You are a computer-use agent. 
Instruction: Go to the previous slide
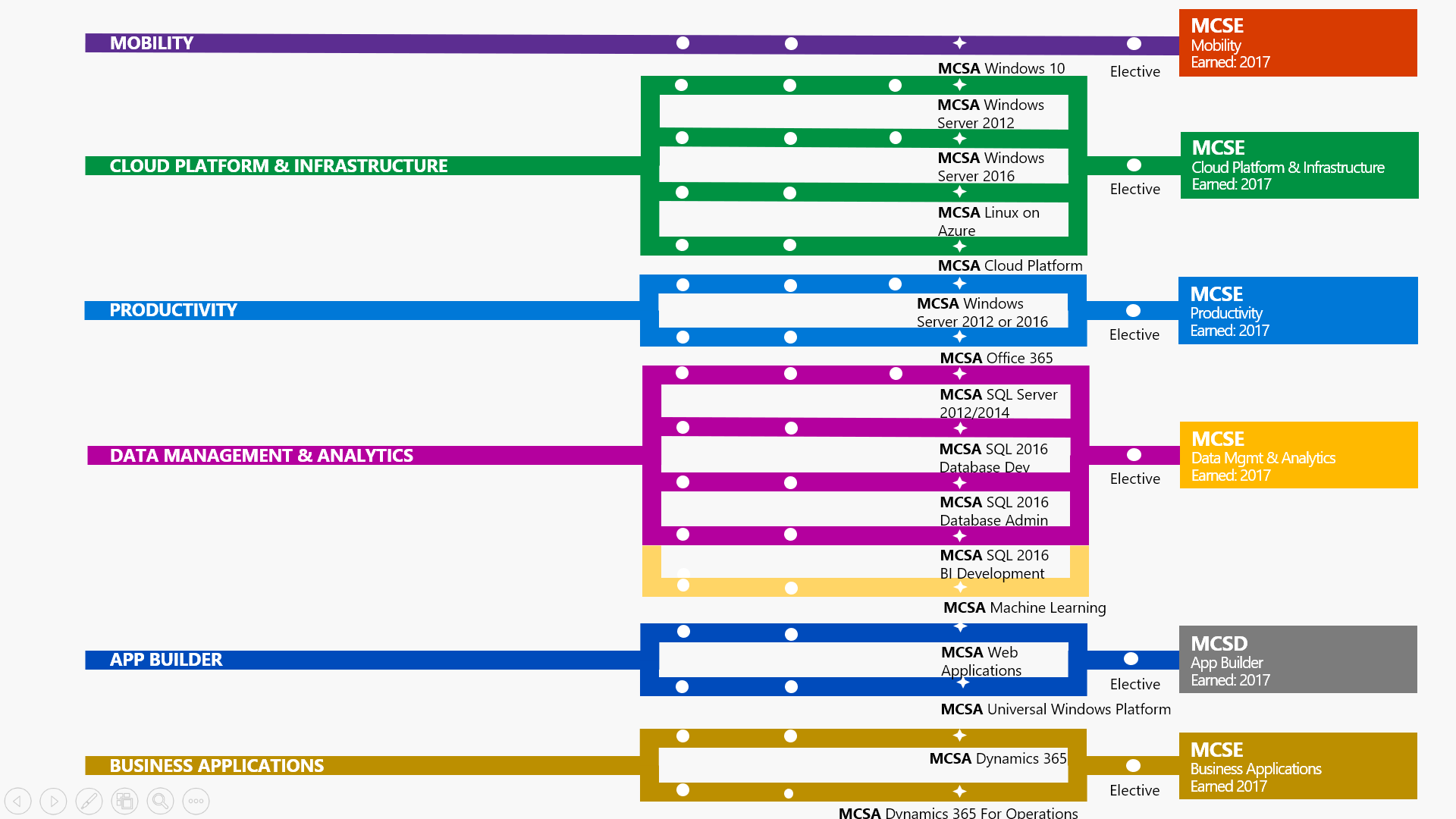(17, 801)
